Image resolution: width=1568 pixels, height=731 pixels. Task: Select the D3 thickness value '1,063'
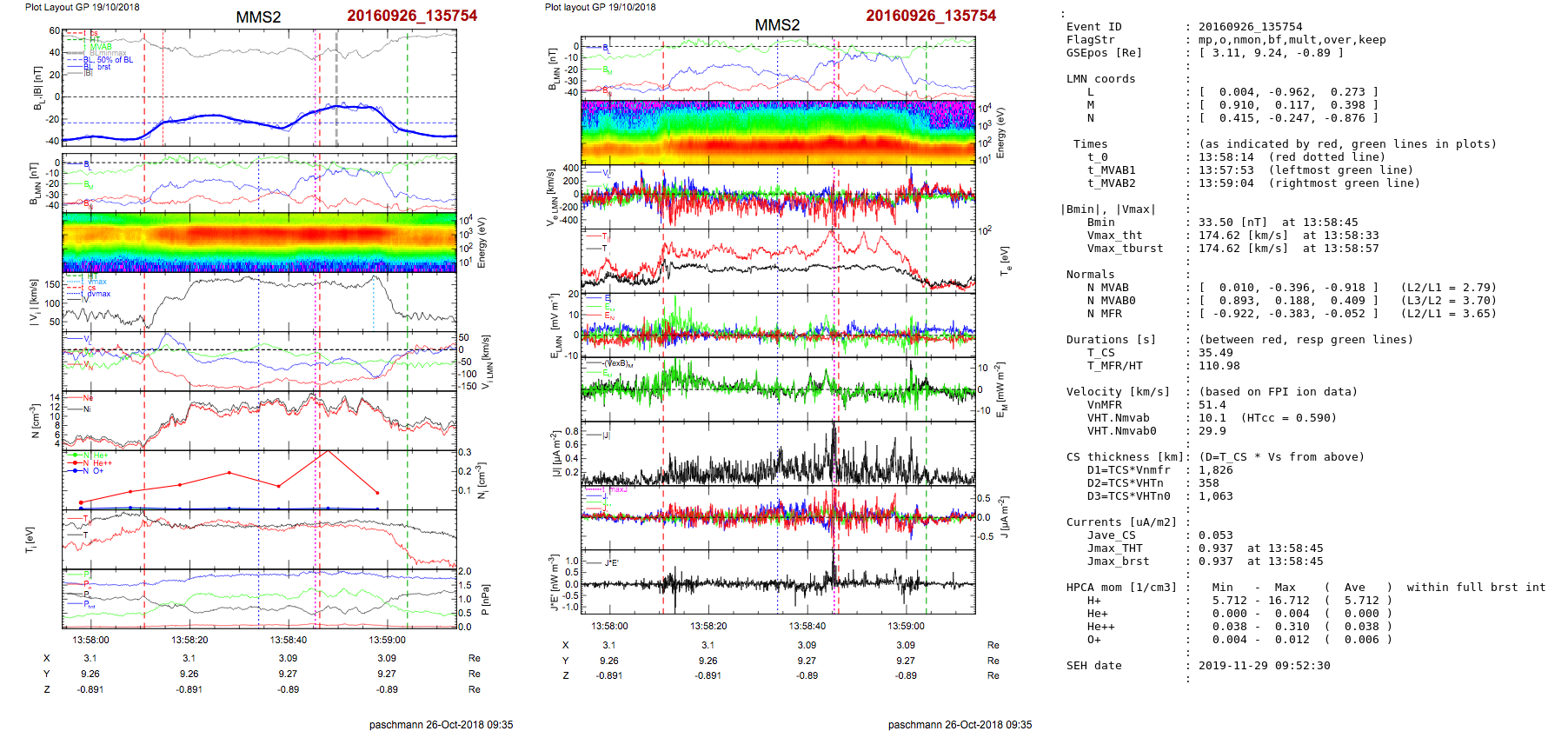tap(1216, 496)
